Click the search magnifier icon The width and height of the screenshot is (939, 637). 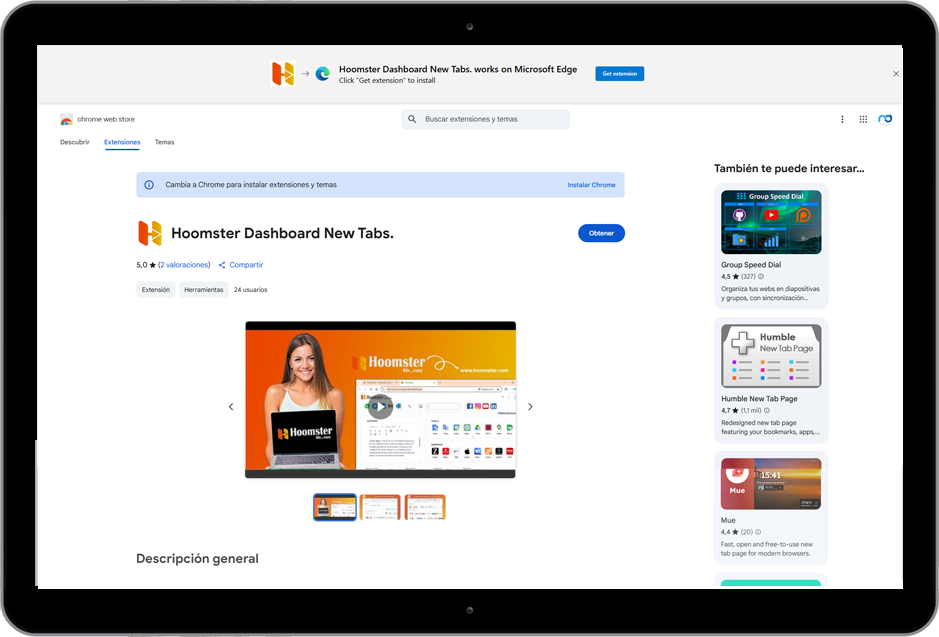point(412,119)
